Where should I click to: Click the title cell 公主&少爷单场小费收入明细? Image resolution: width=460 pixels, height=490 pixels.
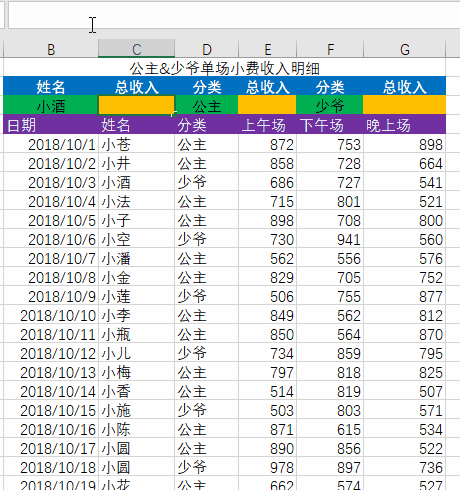(224, 68)
